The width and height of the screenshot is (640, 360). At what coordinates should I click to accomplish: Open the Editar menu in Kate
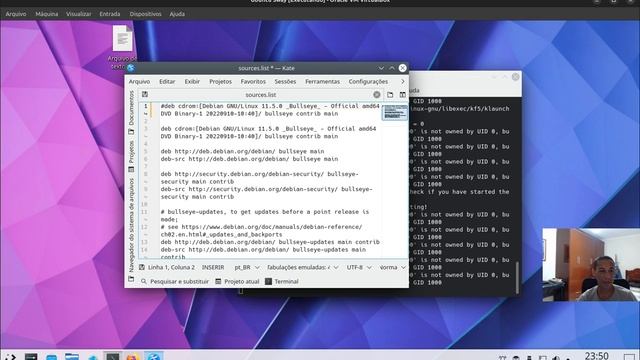(167, 82)
